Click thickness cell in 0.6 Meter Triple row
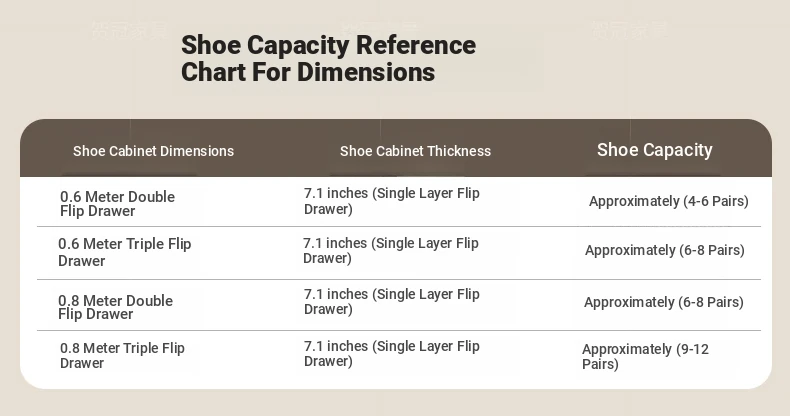The width and height of the screenshot is (790, 416). click(390, 250)
